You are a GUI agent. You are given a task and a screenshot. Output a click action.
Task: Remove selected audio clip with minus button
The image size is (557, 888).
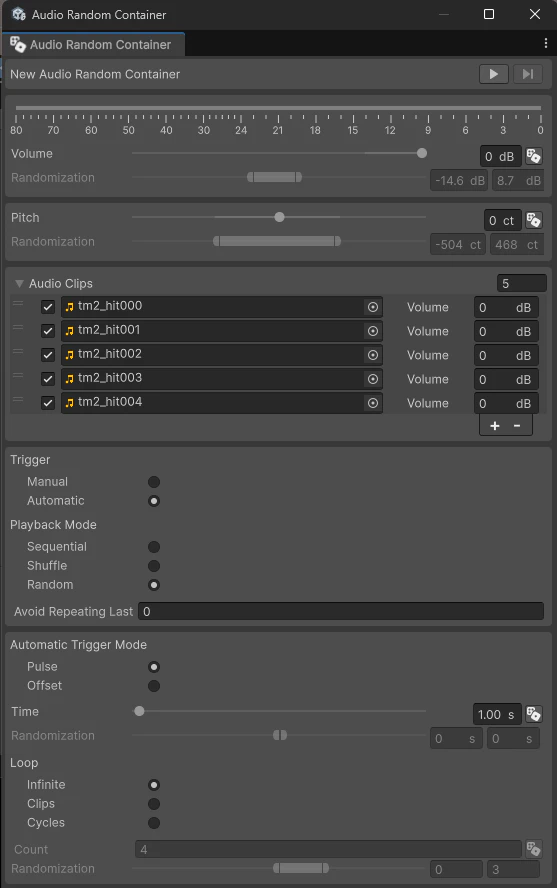click(x=517, y=425)
